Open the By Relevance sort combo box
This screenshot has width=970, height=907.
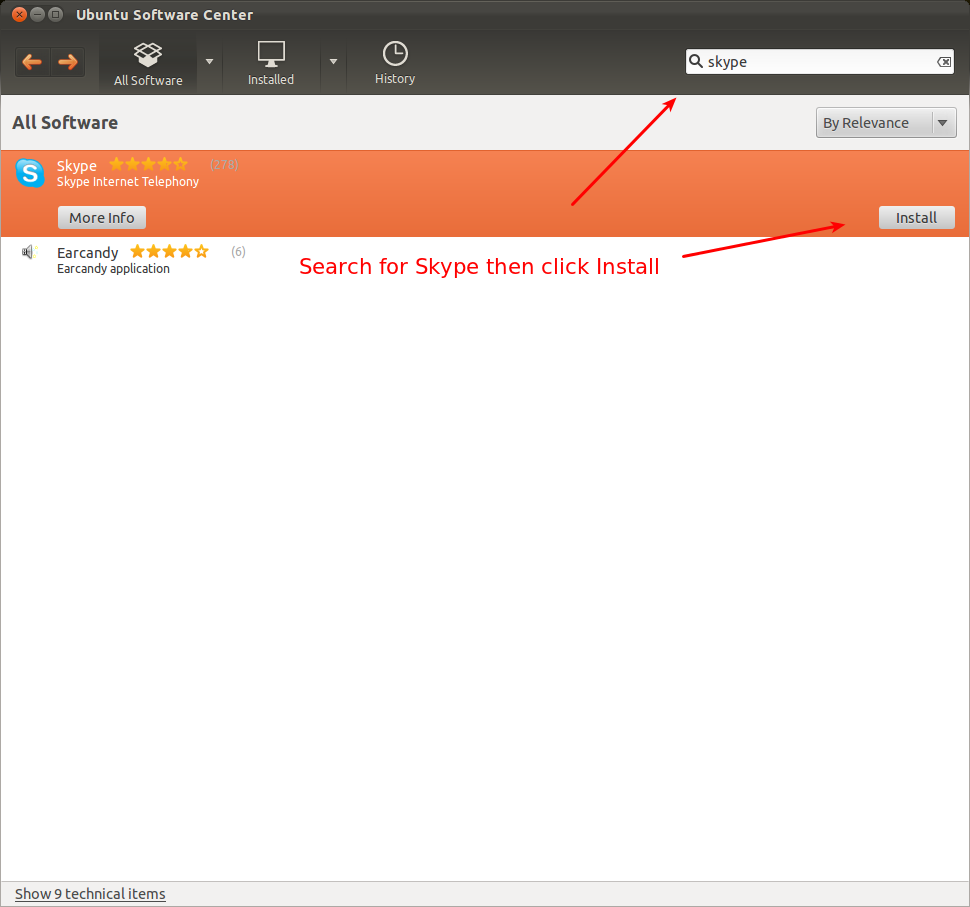886,123
